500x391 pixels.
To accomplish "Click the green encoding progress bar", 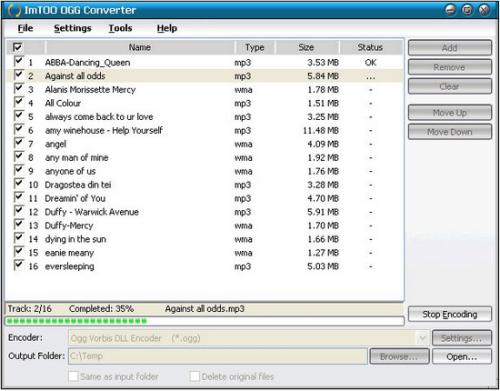I will [204, 321].
